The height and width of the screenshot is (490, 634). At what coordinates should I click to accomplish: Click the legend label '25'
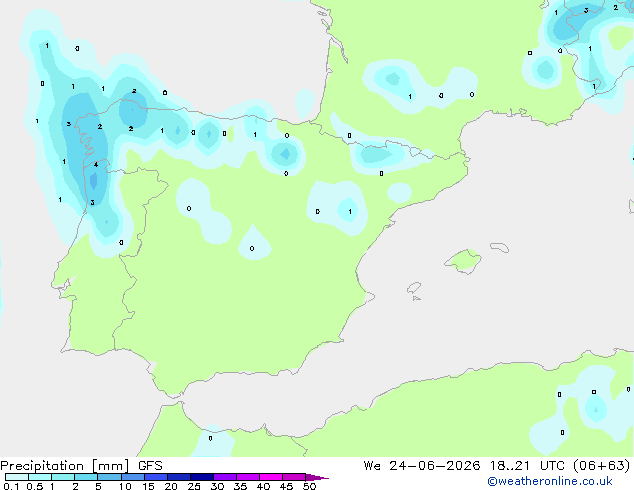[194, 486]
